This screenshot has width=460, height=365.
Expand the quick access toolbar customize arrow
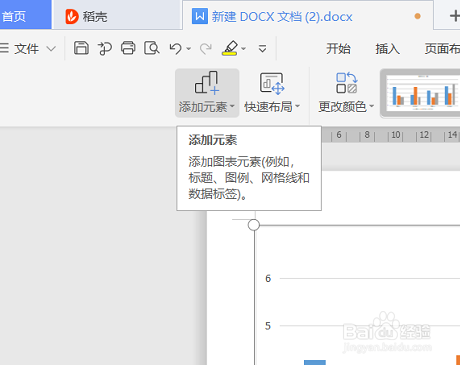pos(263,49)
